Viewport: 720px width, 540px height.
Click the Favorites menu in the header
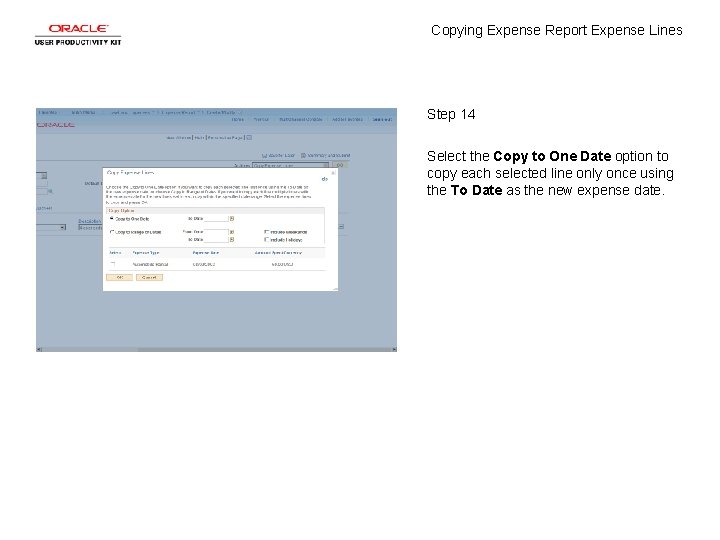click(x=48, y=112)
